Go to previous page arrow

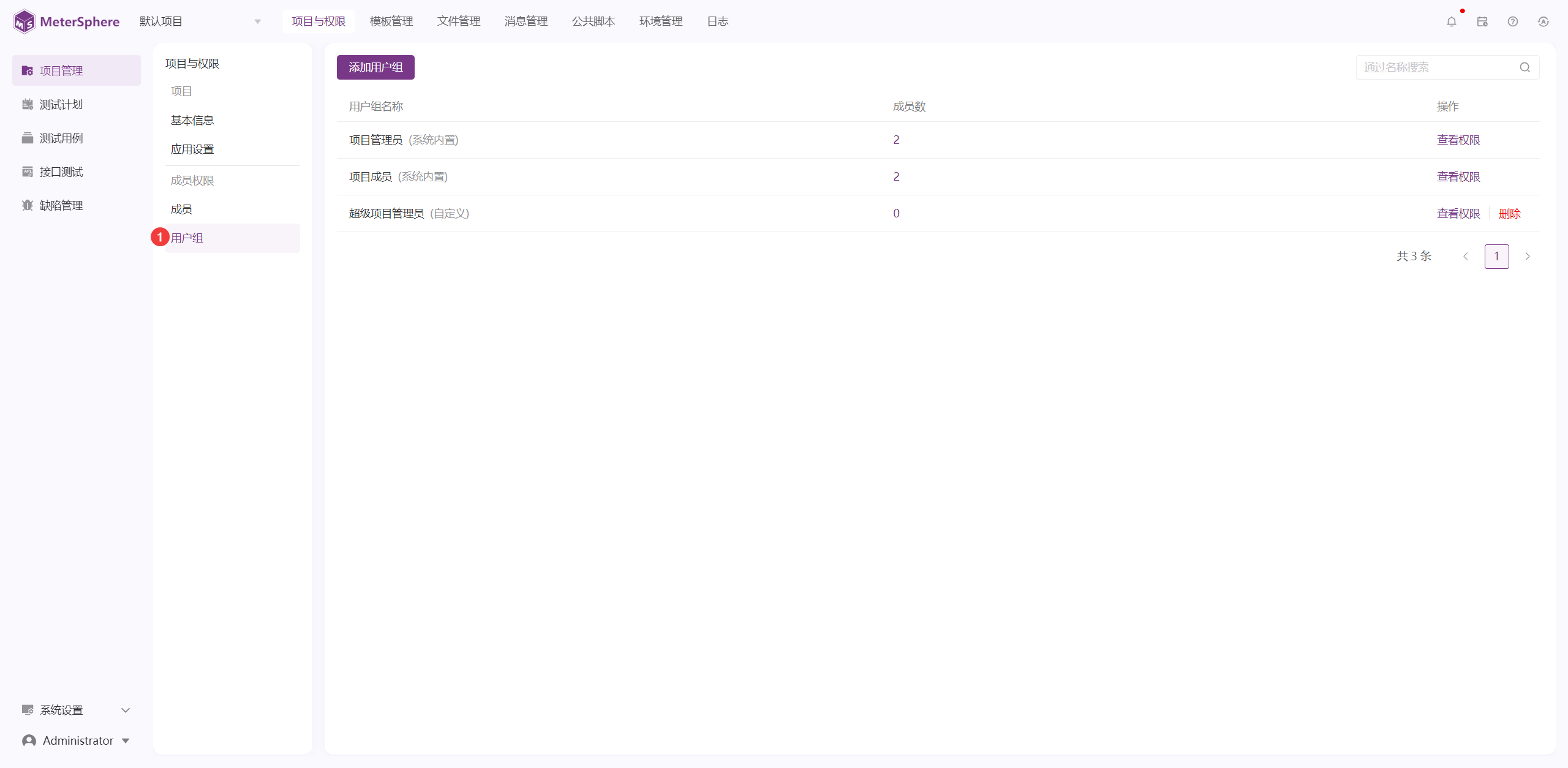point(1466,257)
